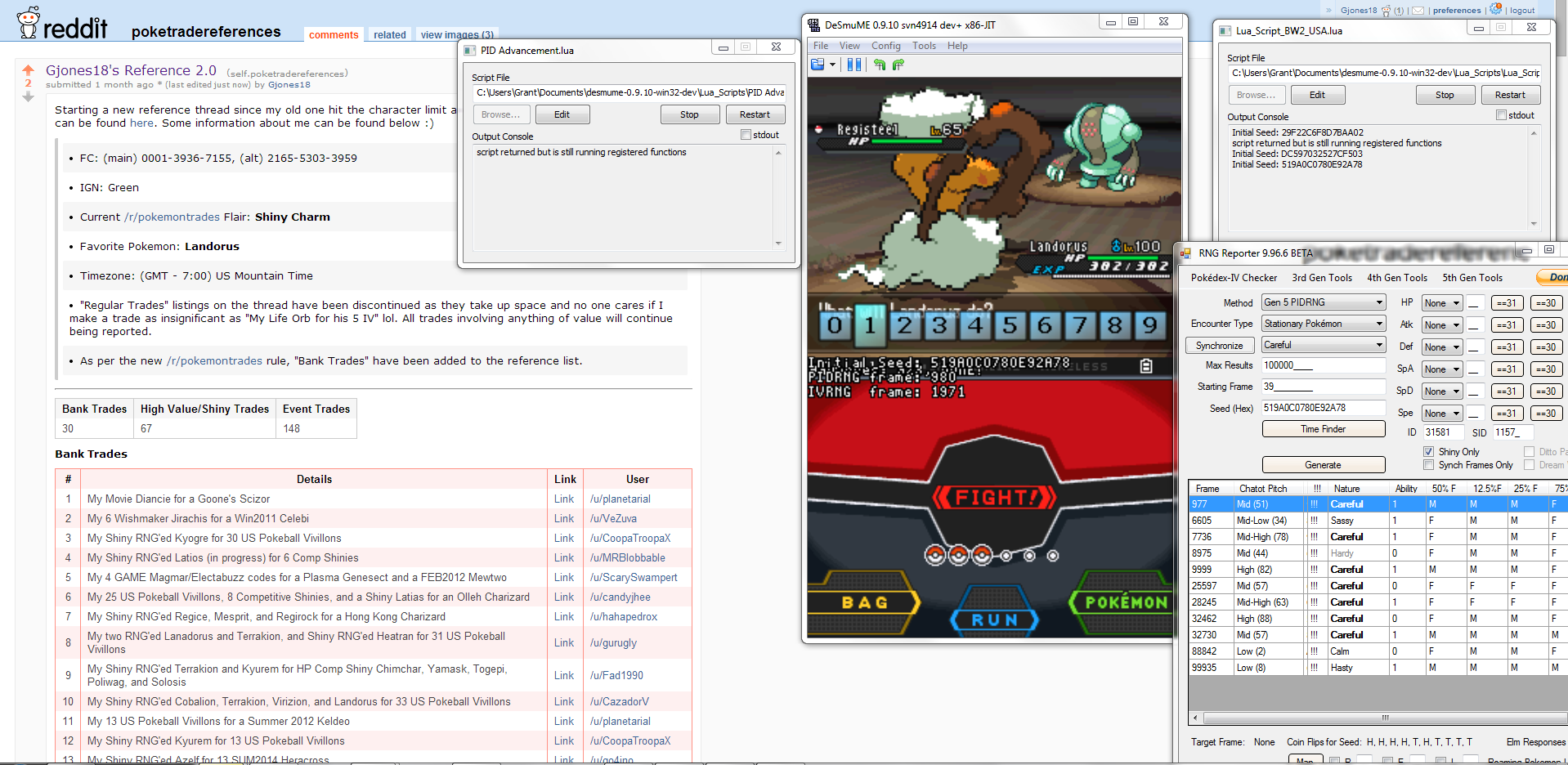Click the Time Finder button

pos(1324,429)
